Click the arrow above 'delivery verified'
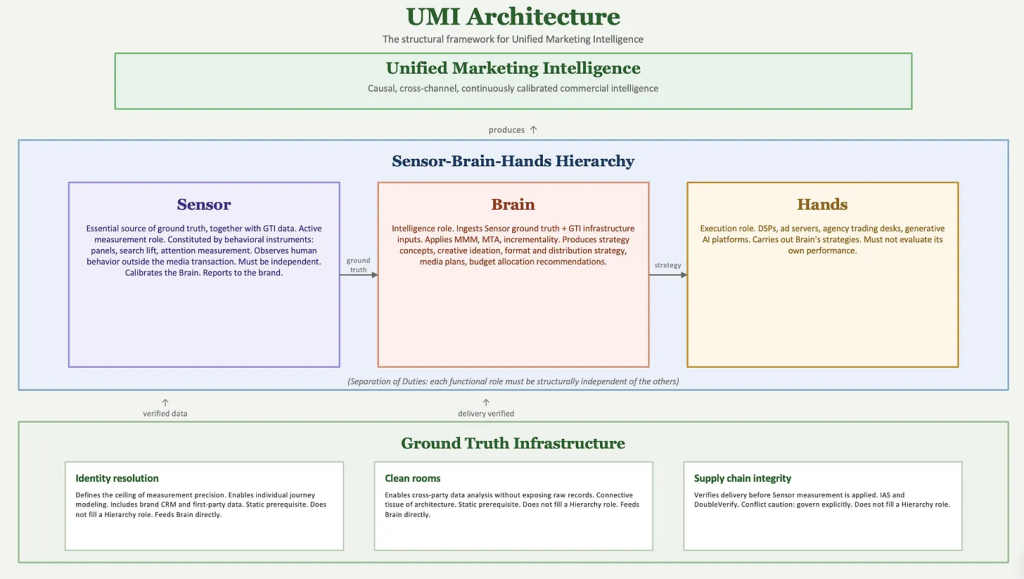1024x579 pixels. [x=486, y=403]
